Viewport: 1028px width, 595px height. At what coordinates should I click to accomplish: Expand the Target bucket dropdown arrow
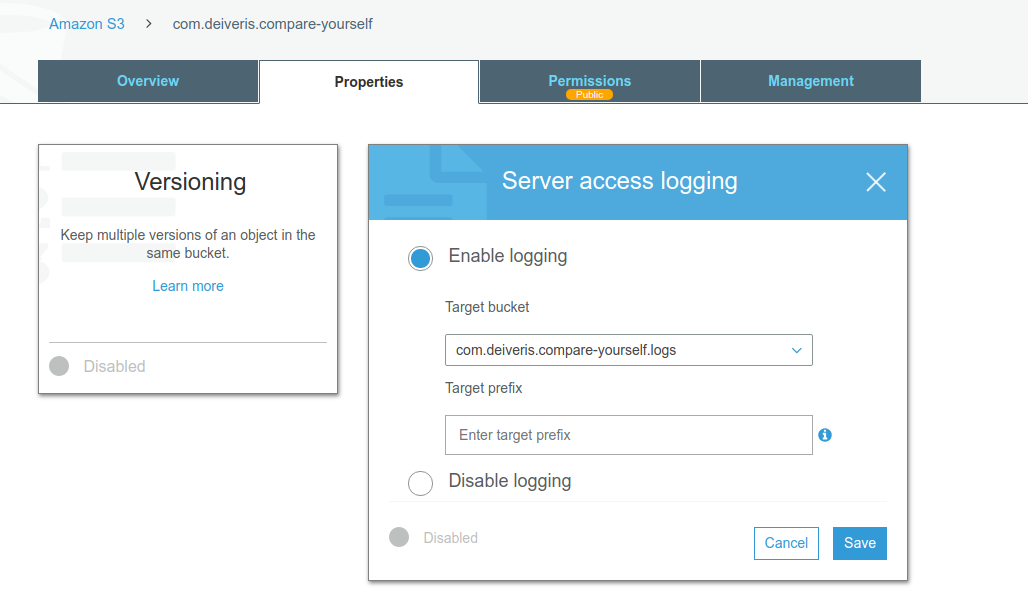point(797,351)
